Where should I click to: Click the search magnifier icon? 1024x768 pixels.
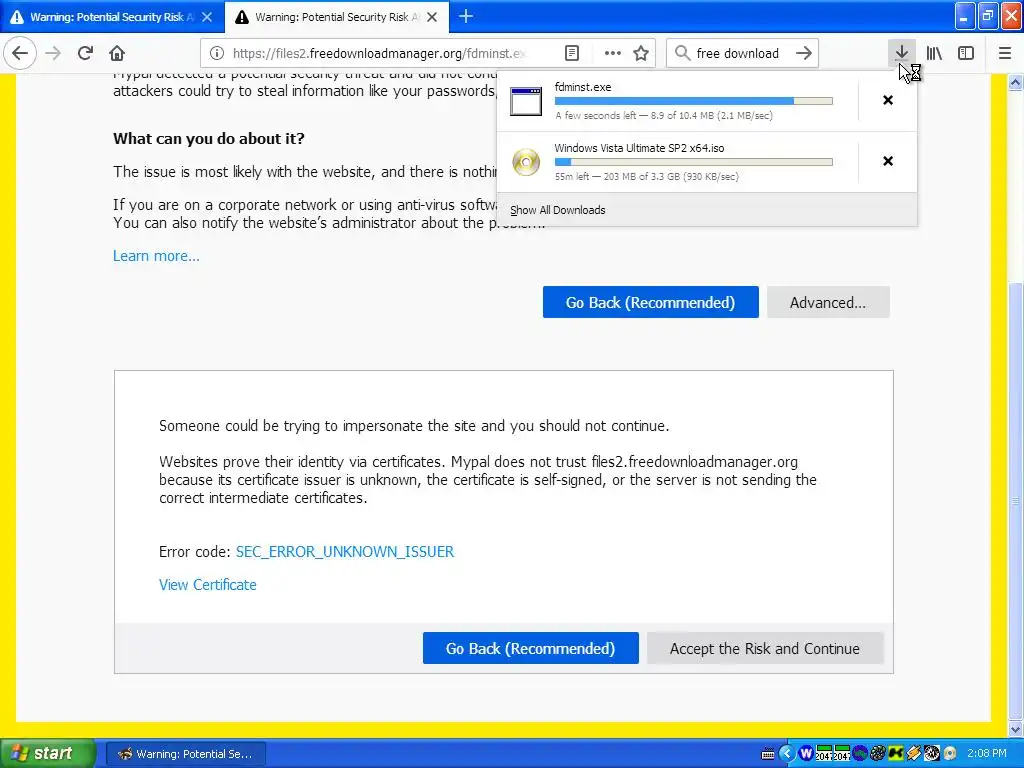click(682, 53)
